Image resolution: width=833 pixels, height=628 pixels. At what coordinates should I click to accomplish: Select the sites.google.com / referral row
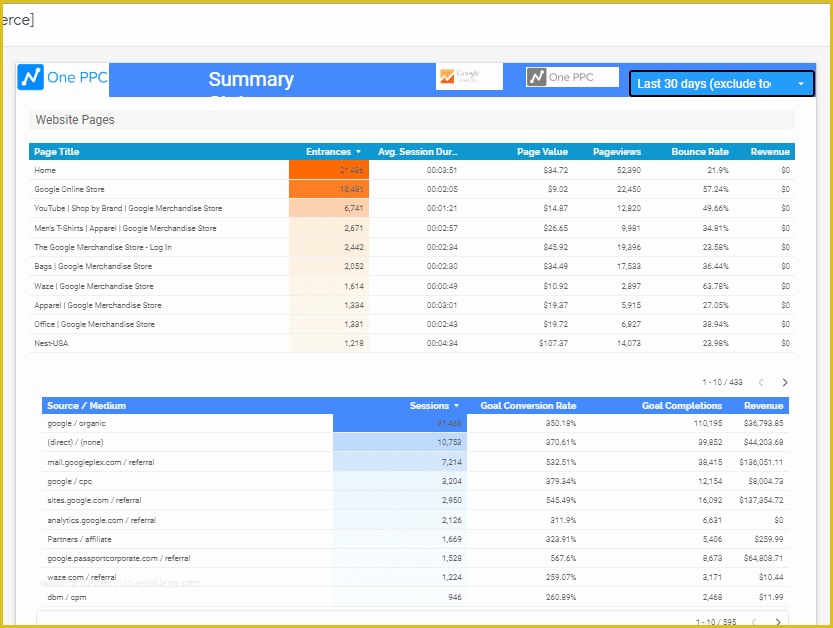coord(415,500)
